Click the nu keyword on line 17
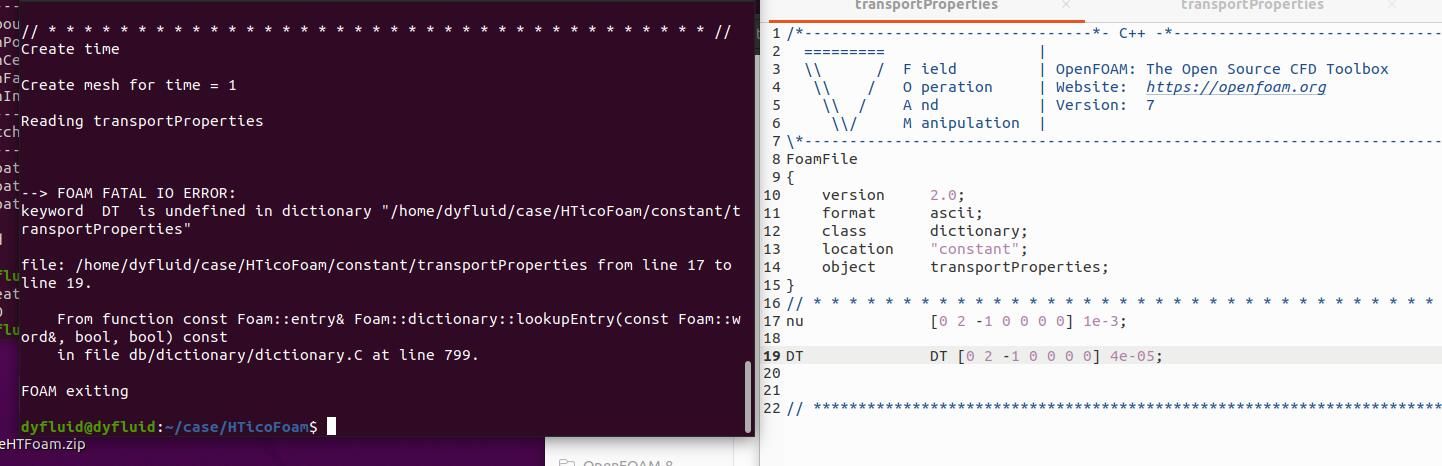The width and height of the screenshot is (1442, 466). [x=795, y=321]
